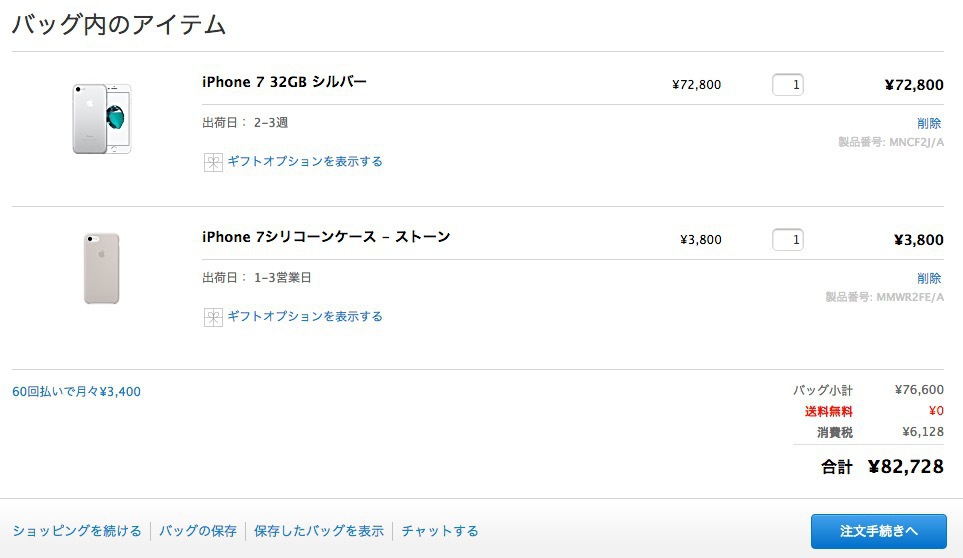The height and width of the screenshot is (558, 963).
Task: Start a chat via チャットする
Action: pyautogui.click(x=440, y=531)
